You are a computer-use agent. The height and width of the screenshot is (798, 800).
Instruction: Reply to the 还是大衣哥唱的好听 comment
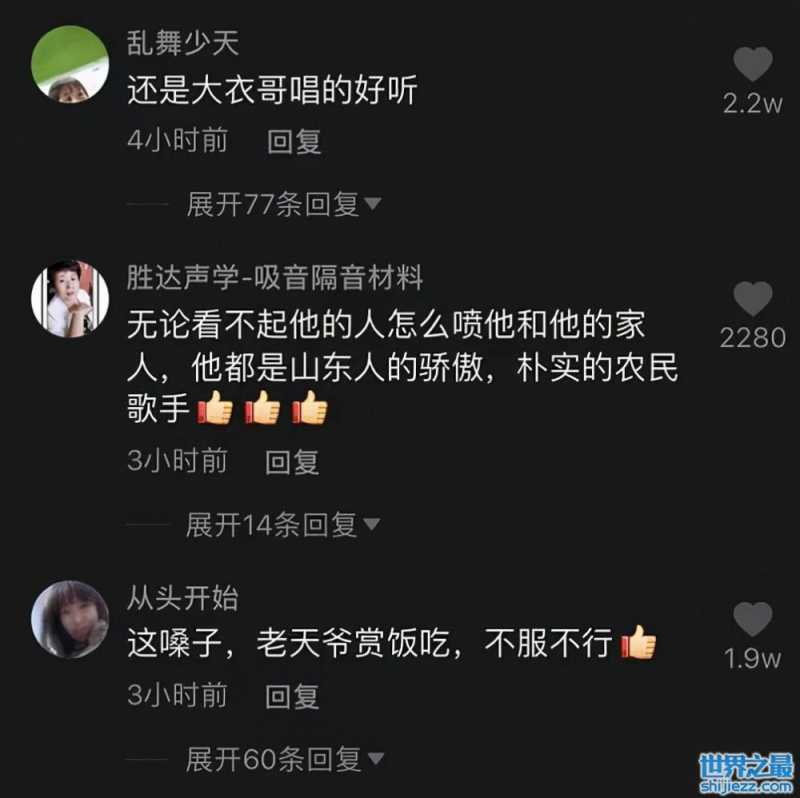294,141
